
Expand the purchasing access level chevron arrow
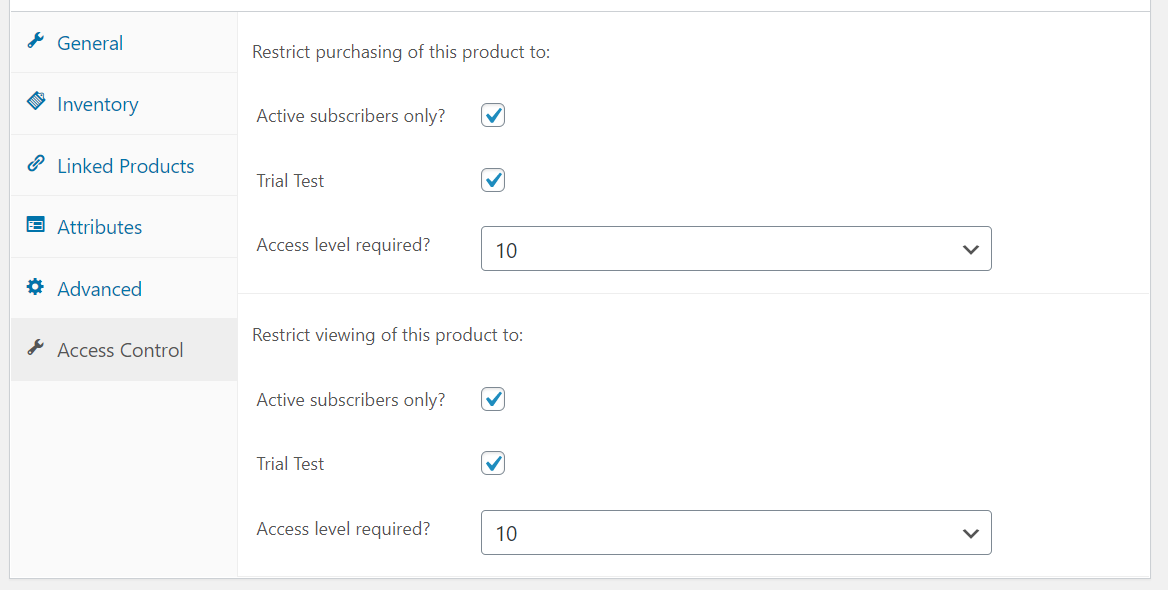(x=970, y=250)
